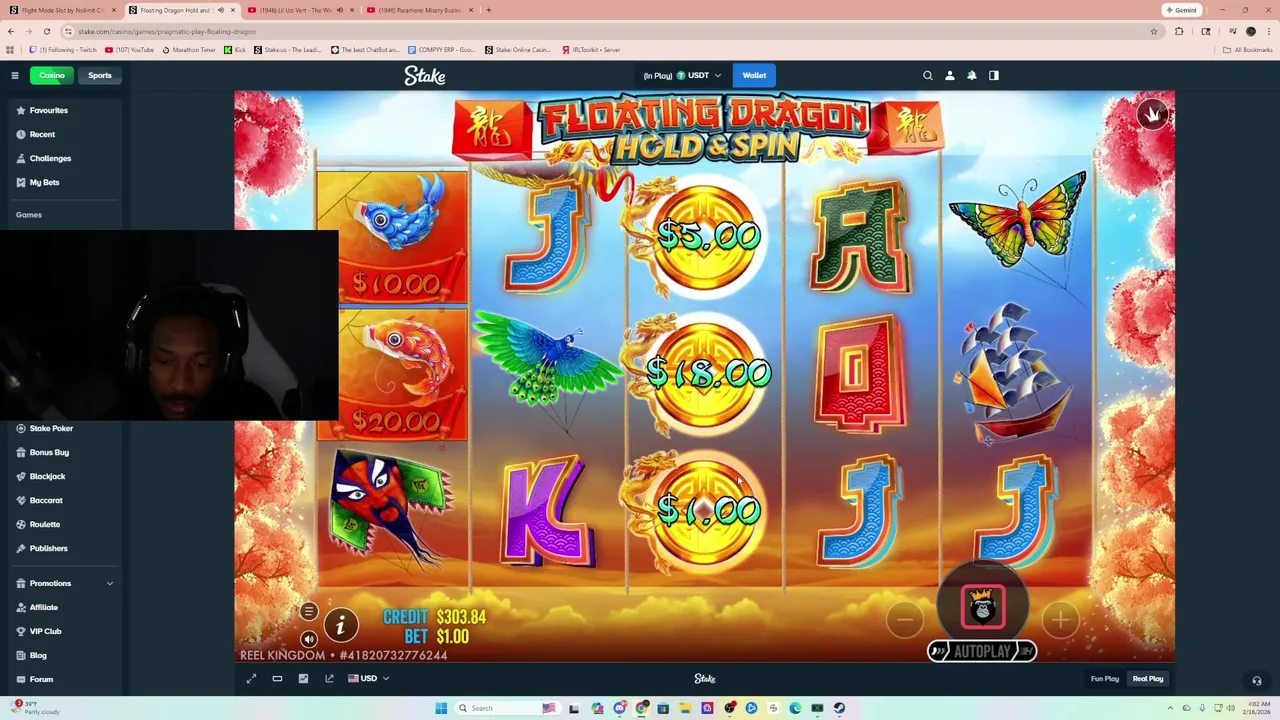Decrease bet with the minus button
The height and width of the screenshot is (720, 1280).
pyautogui.click(x=905, y=620)
